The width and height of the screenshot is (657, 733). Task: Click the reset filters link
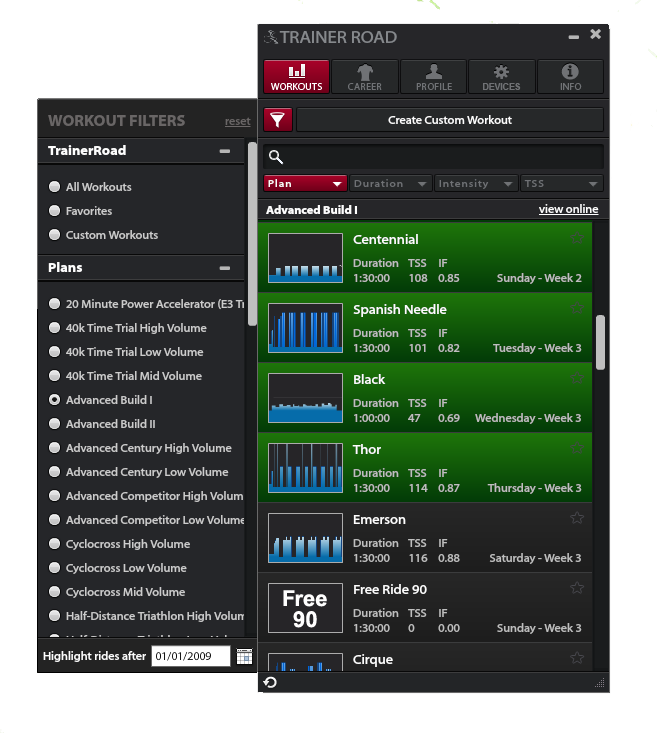click(238, 121)
